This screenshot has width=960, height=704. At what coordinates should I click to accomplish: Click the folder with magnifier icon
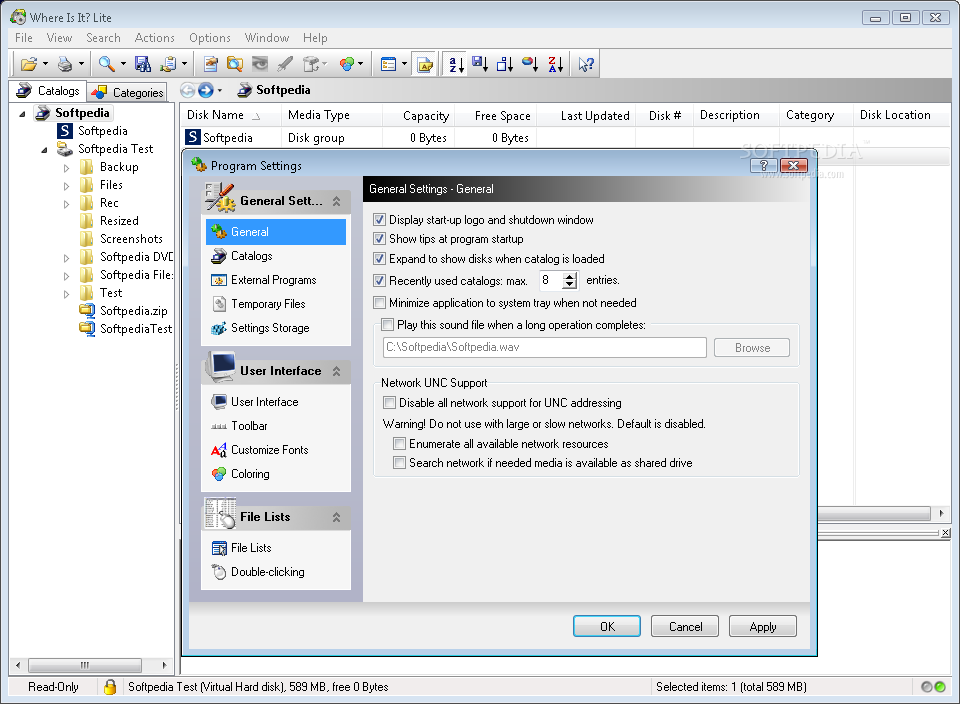pos(235,64)
